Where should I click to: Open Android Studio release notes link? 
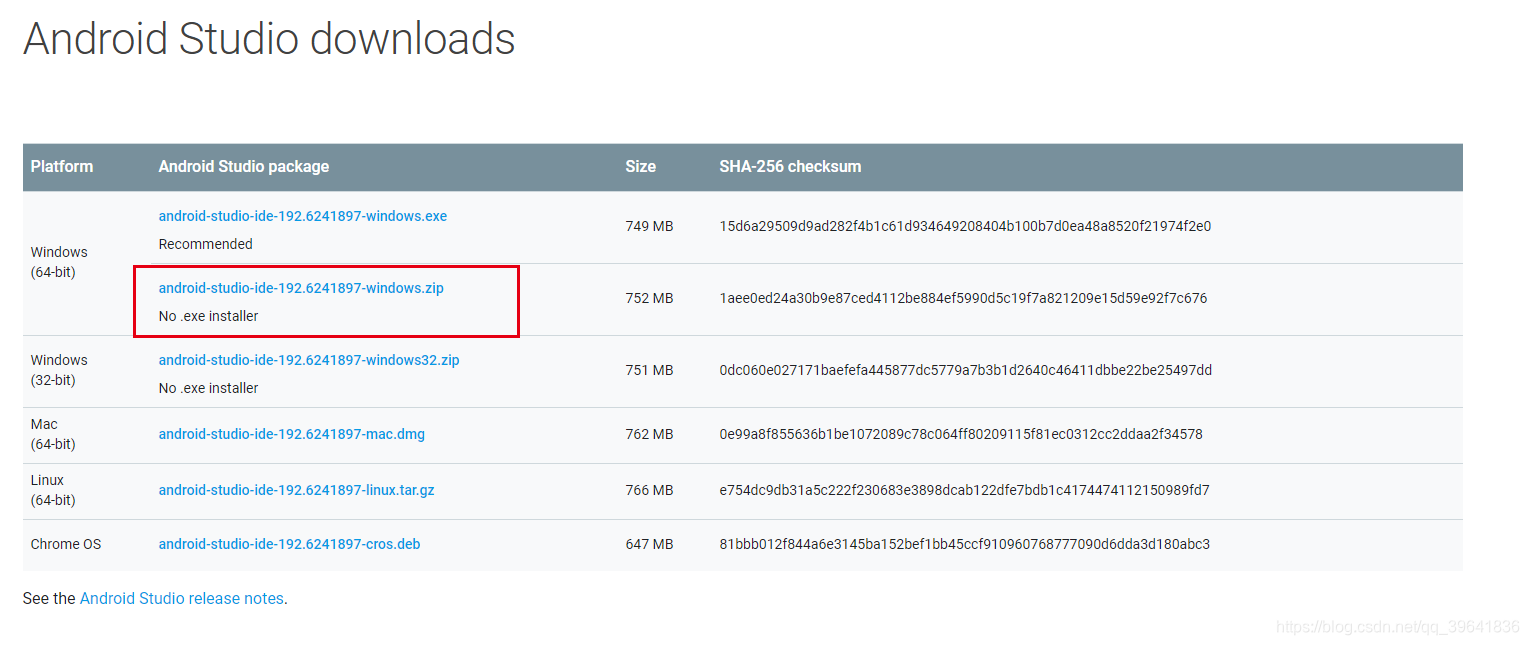pos(182,598)
